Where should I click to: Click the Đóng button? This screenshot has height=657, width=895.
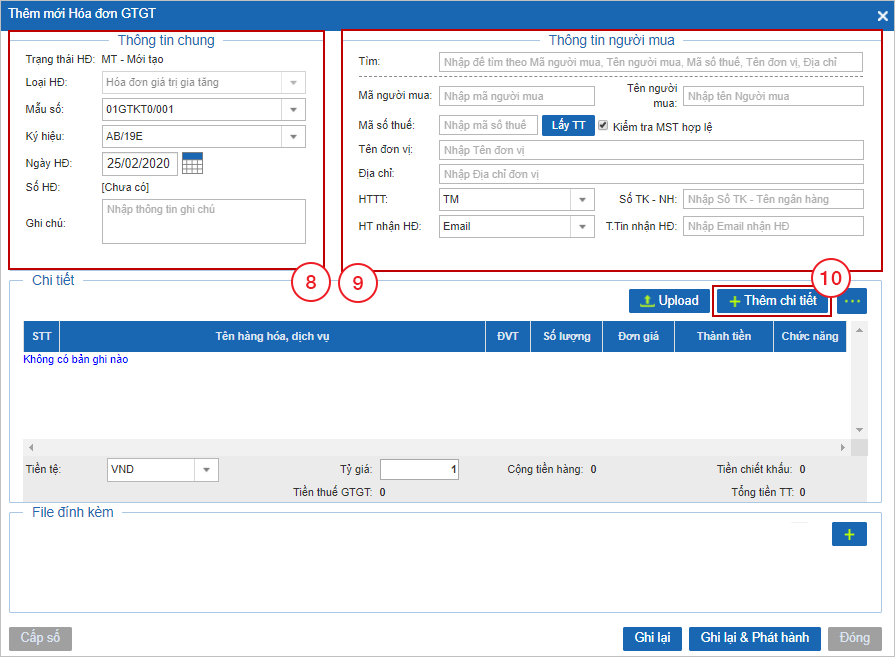pos(854,638)
